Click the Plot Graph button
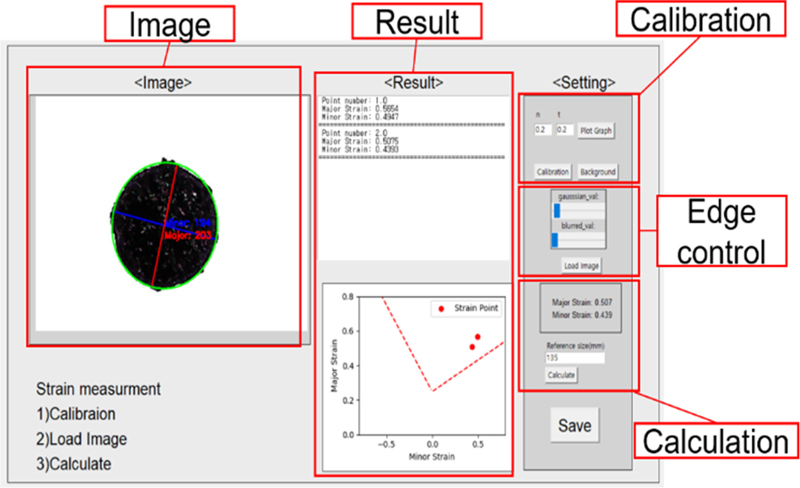800x488 pixels. coord(597,130)
